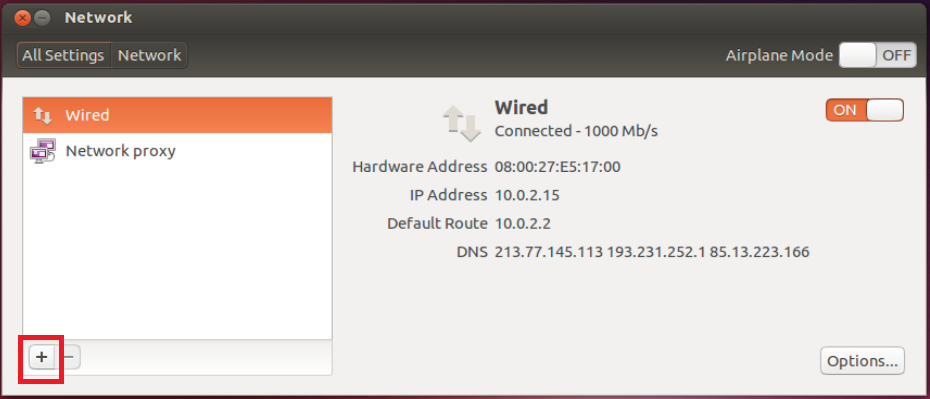
Task: Click the large Wired arrows icon
Action: click(461, 123)
